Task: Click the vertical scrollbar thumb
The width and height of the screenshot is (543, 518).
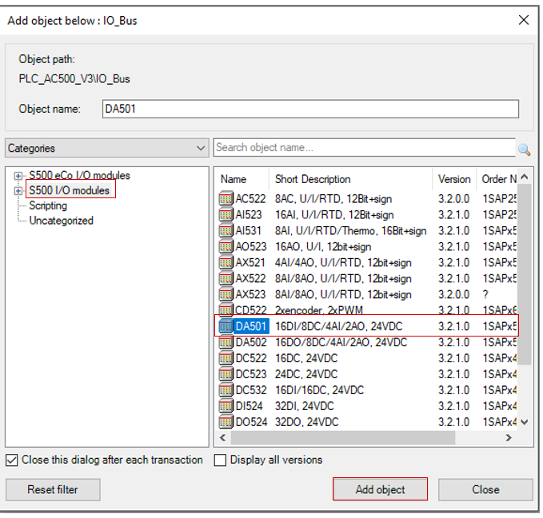Action: coord(525,275)
